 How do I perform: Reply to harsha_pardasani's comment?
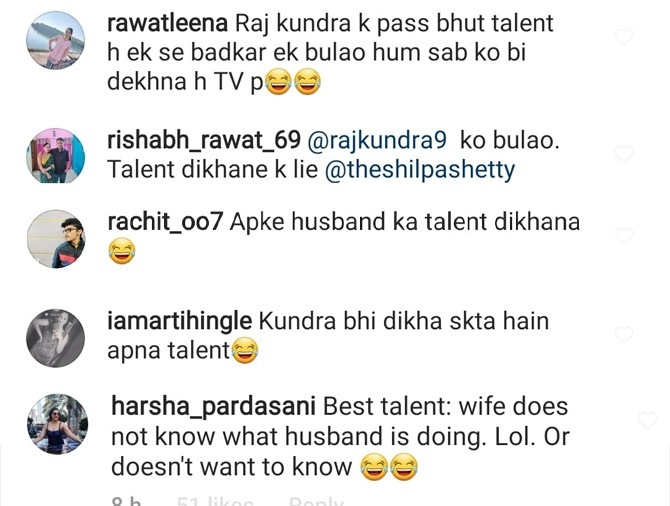point(316,501)
